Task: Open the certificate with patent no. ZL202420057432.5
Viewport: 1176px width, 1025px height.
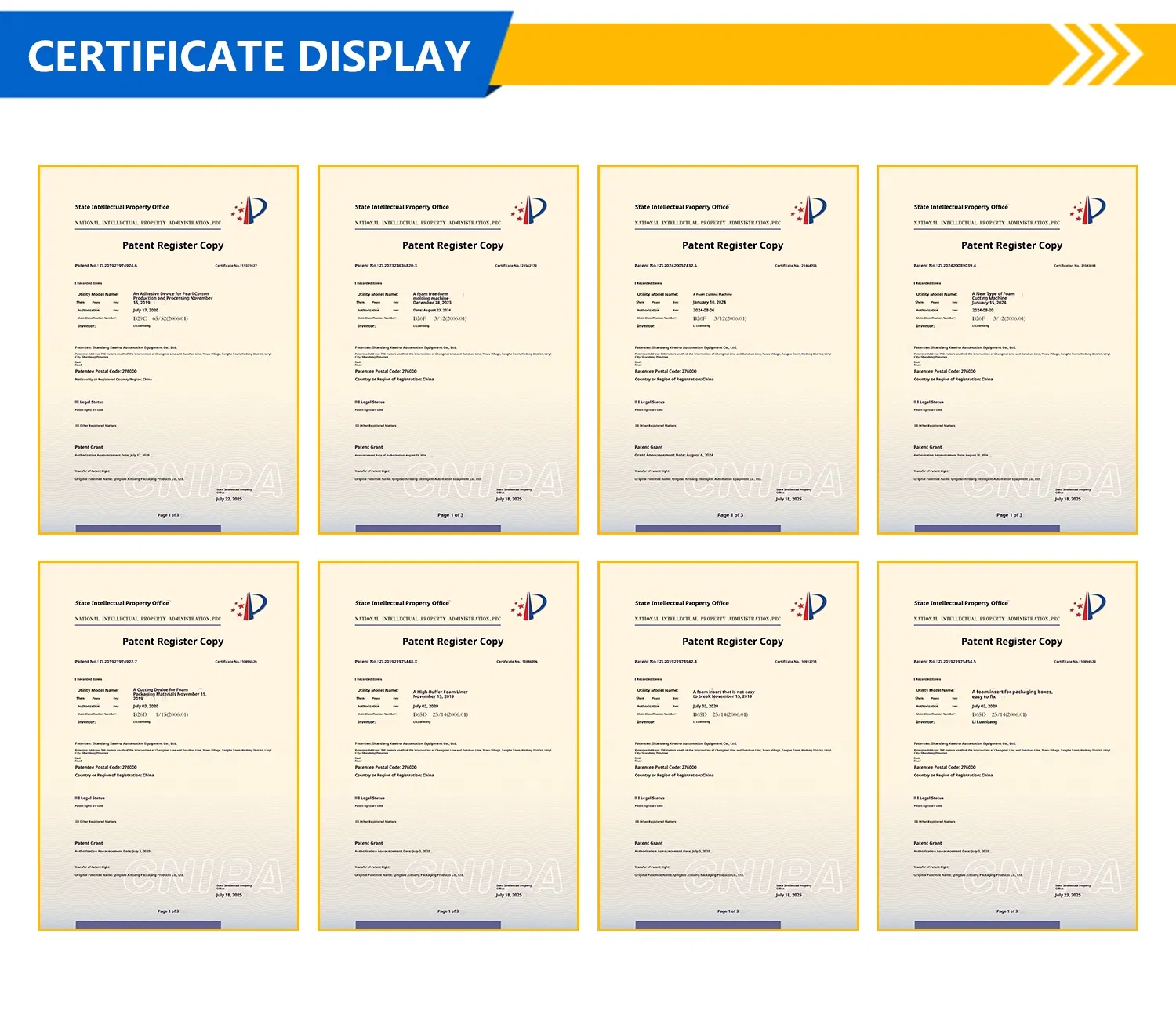Action: (728, 350)
